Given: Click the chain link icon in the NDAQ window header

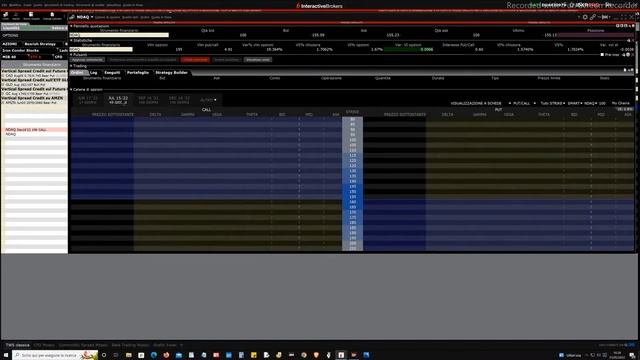Looking at the screenshot, I should click(593, 17).
